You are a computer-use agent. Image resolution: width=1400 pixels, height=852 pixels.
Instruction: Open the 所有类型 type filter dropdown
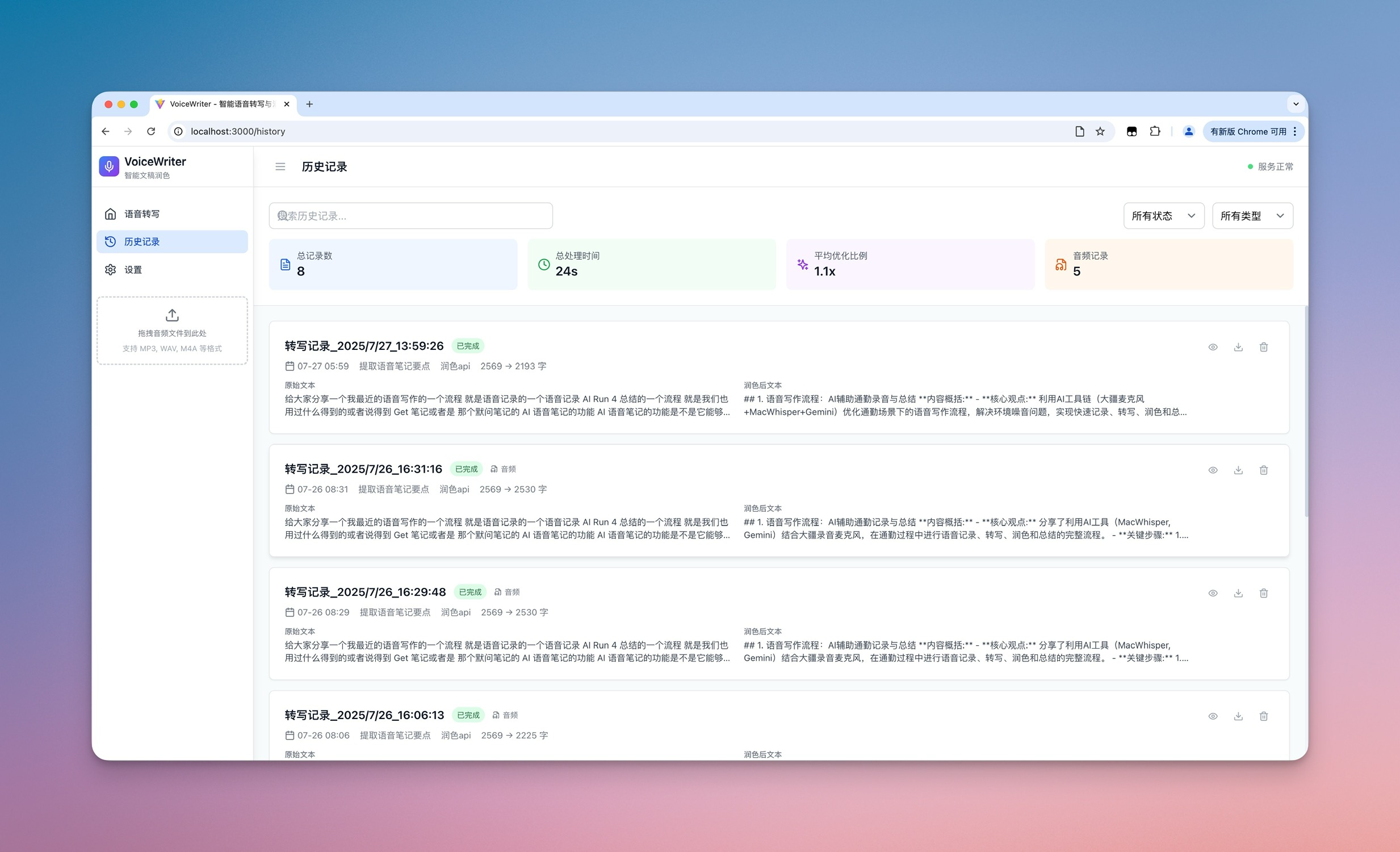point(1252,216)
